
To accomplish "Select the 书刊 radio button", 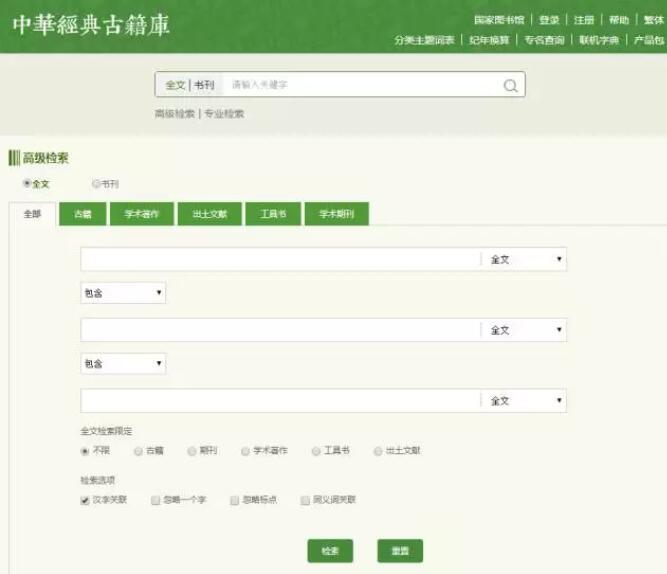I will click(x=96, y=184).
